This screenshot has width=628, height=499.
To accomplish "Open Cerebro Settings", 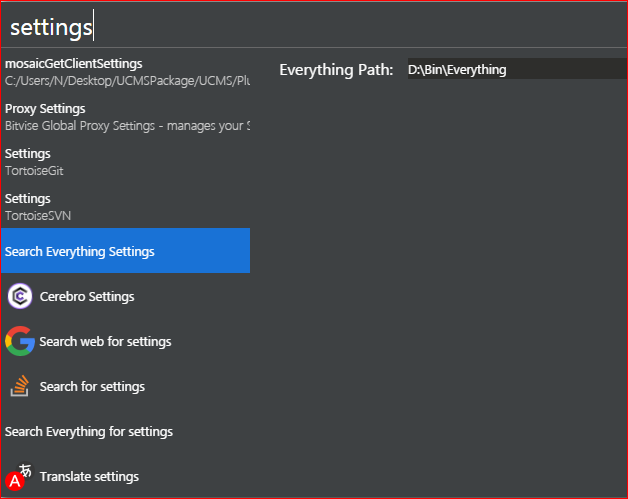I will point(125,296).
